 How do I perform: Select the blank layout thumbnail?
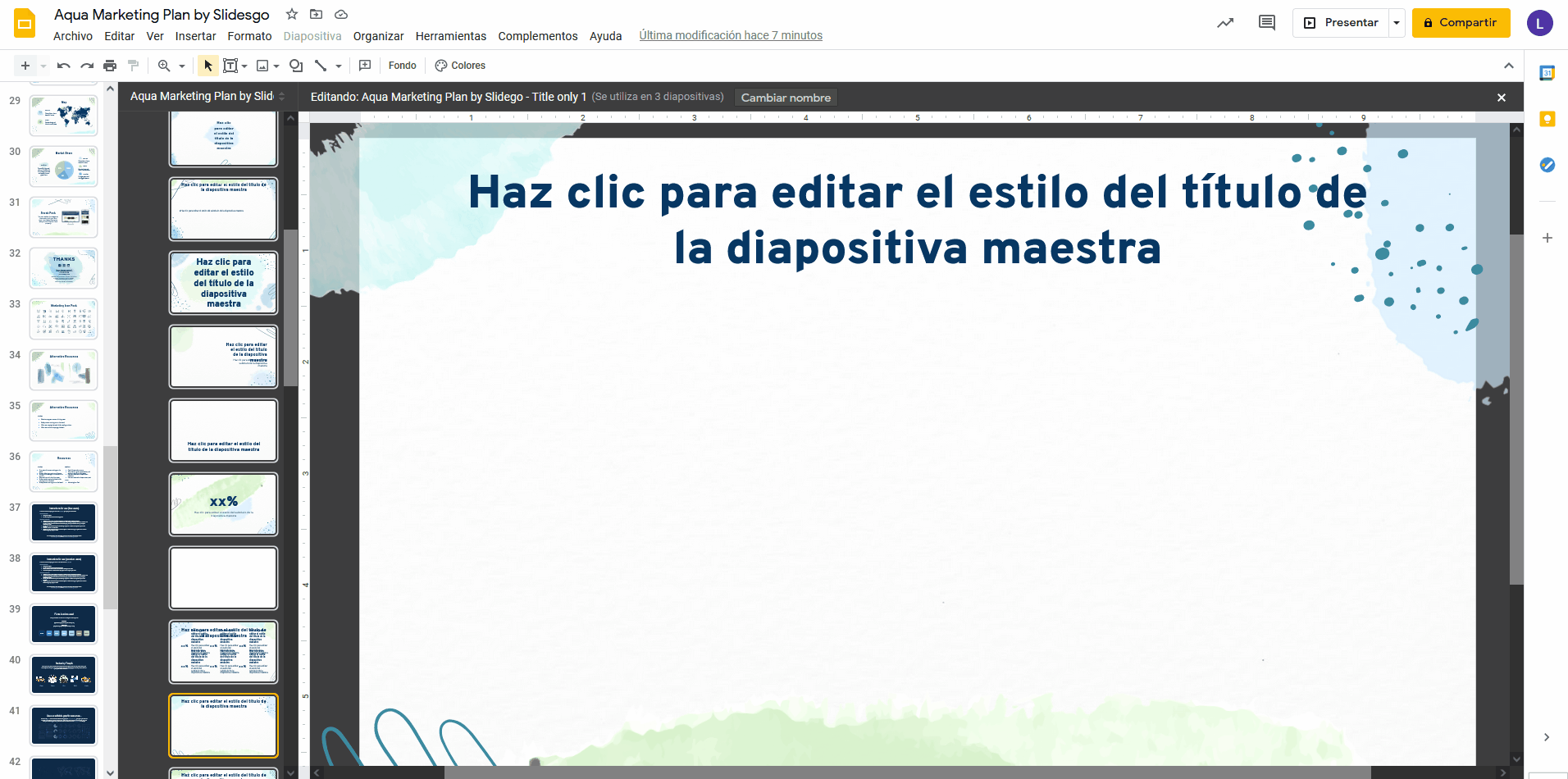click(224, 578)
